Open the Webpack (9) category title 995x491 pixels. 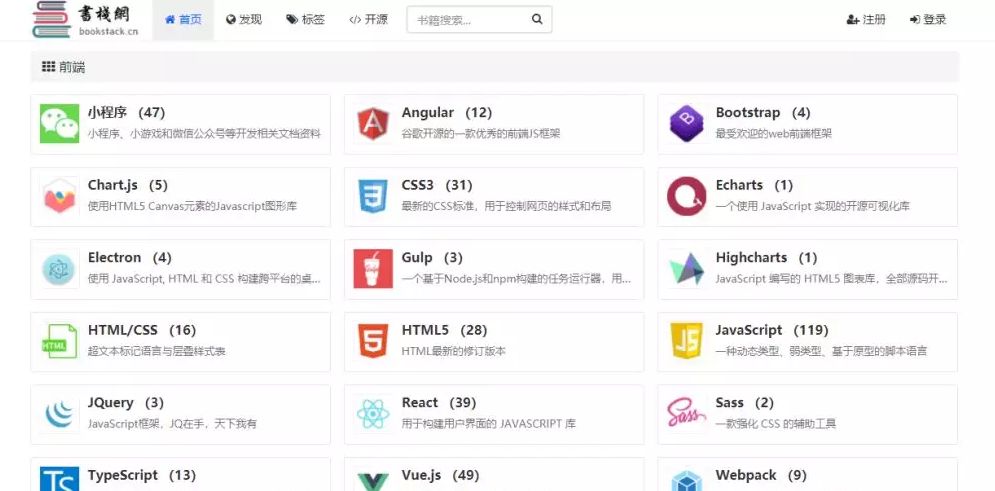coord(761,475)
